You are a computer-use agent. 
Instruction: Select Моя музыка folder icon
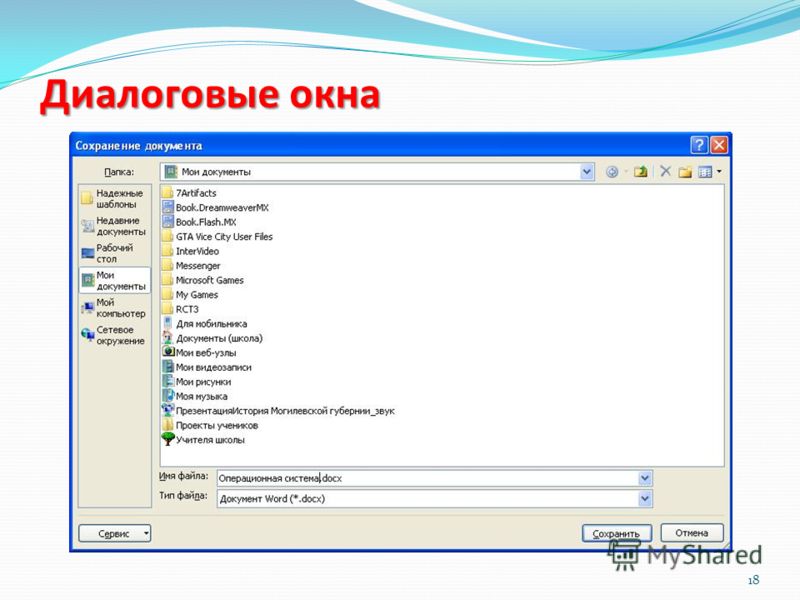tap(167, 396)
